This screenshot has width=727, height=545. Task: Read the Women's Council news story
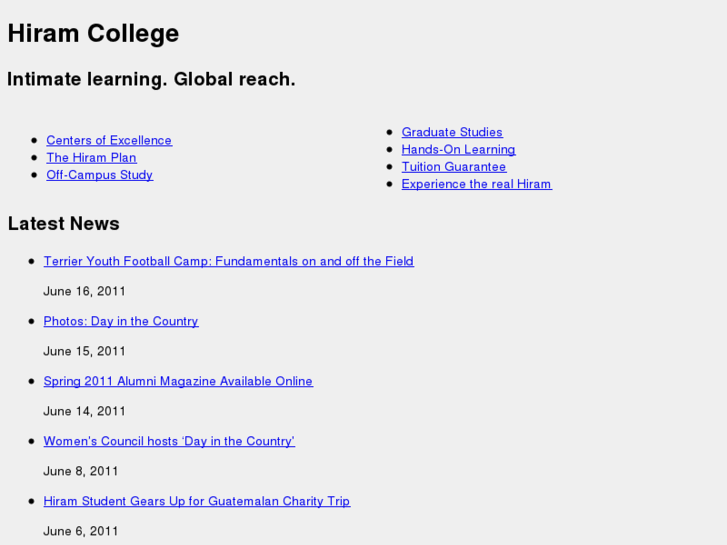(x=169, y=441)
